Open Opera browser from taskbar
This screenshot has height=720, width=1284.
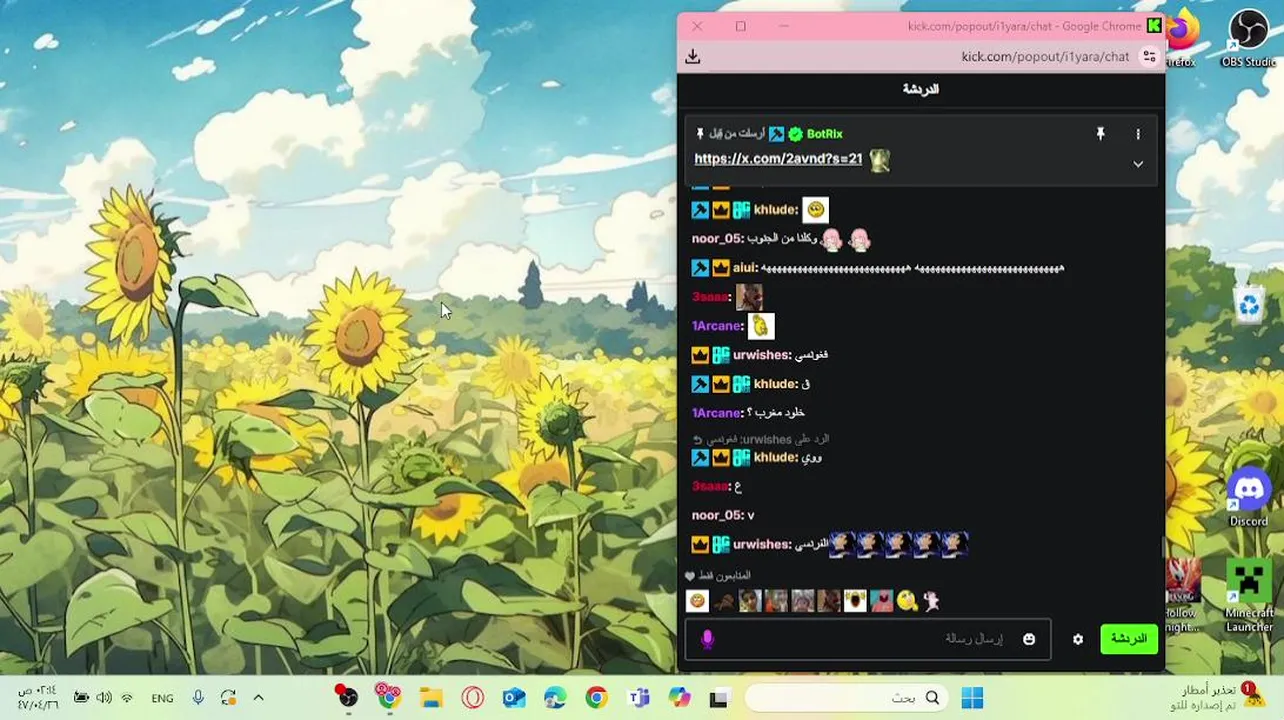coord(472,697)
